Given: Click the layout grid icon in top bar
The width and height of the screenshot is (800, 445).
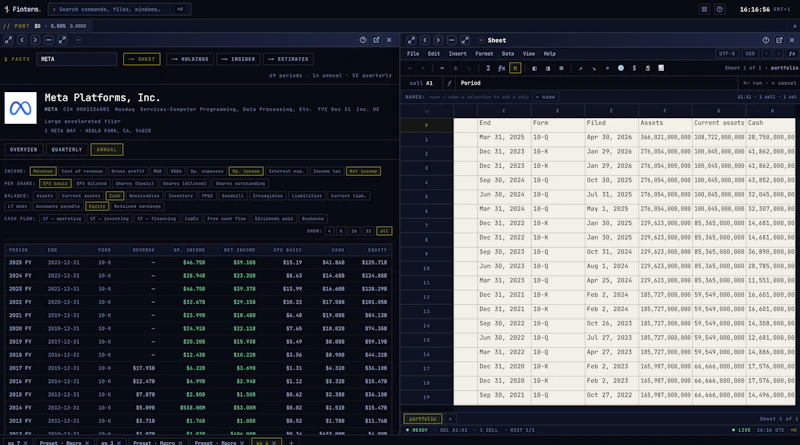Looking at the screenshot, I should 704,9.
